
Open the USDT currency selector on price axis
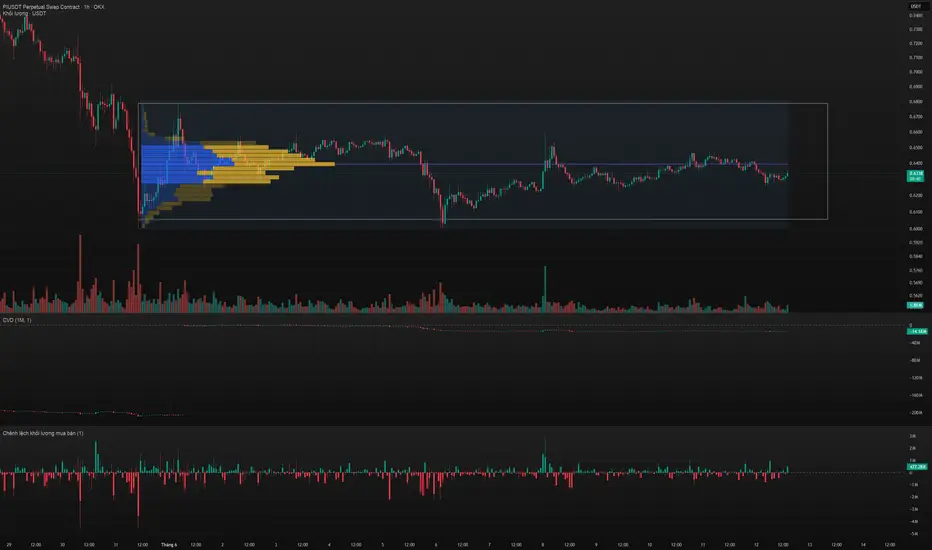point(916,6)
